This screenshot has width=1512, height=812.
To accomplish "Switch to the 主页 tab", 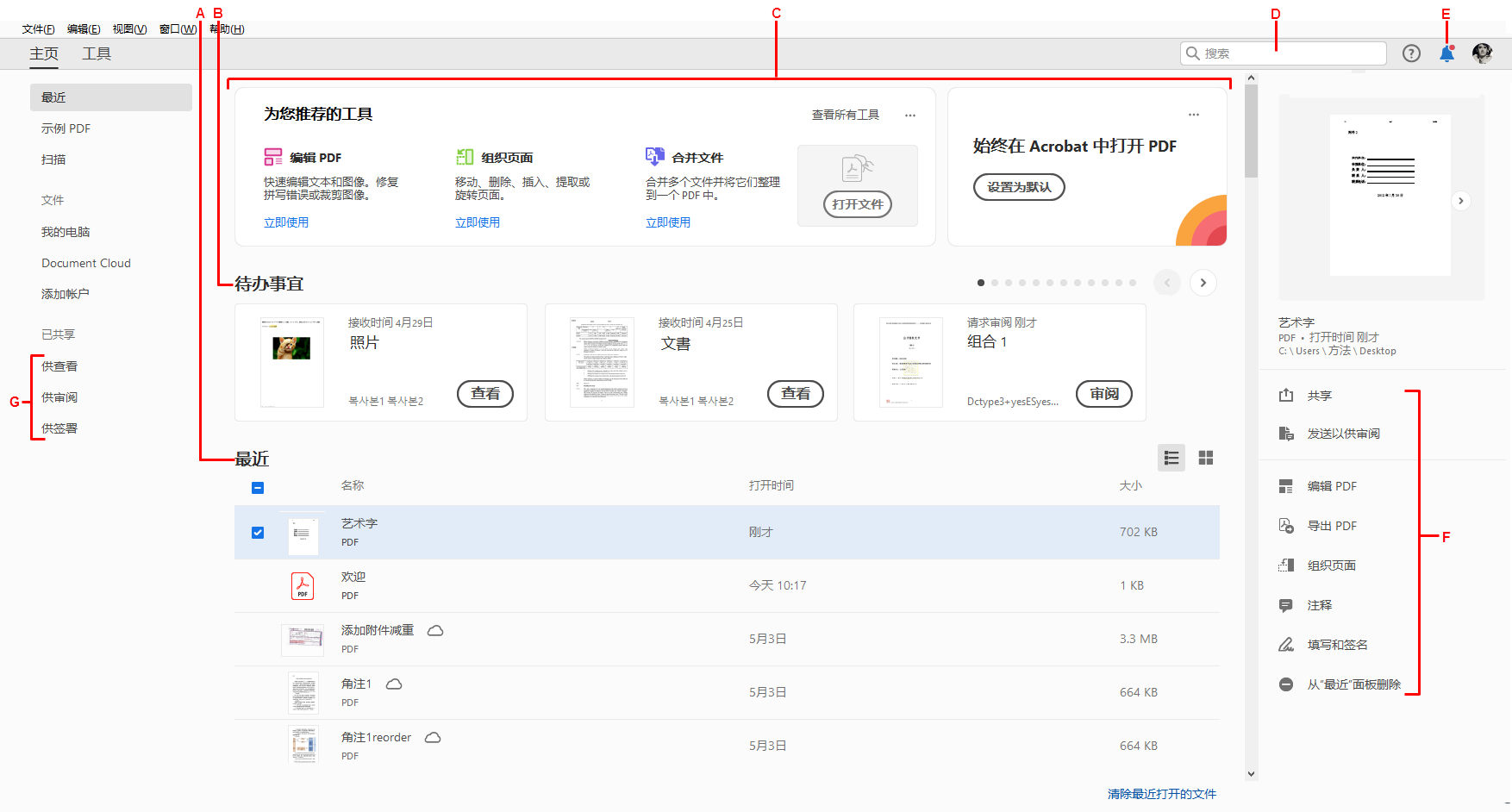I will pos(44,53).
